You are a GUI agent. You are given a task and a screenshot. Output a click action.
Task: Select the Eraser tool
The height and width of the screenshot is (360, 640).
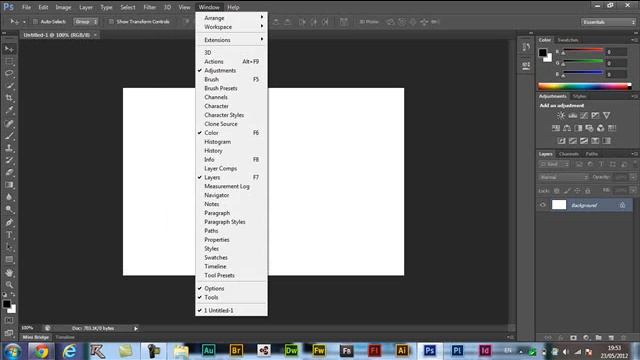9,172
